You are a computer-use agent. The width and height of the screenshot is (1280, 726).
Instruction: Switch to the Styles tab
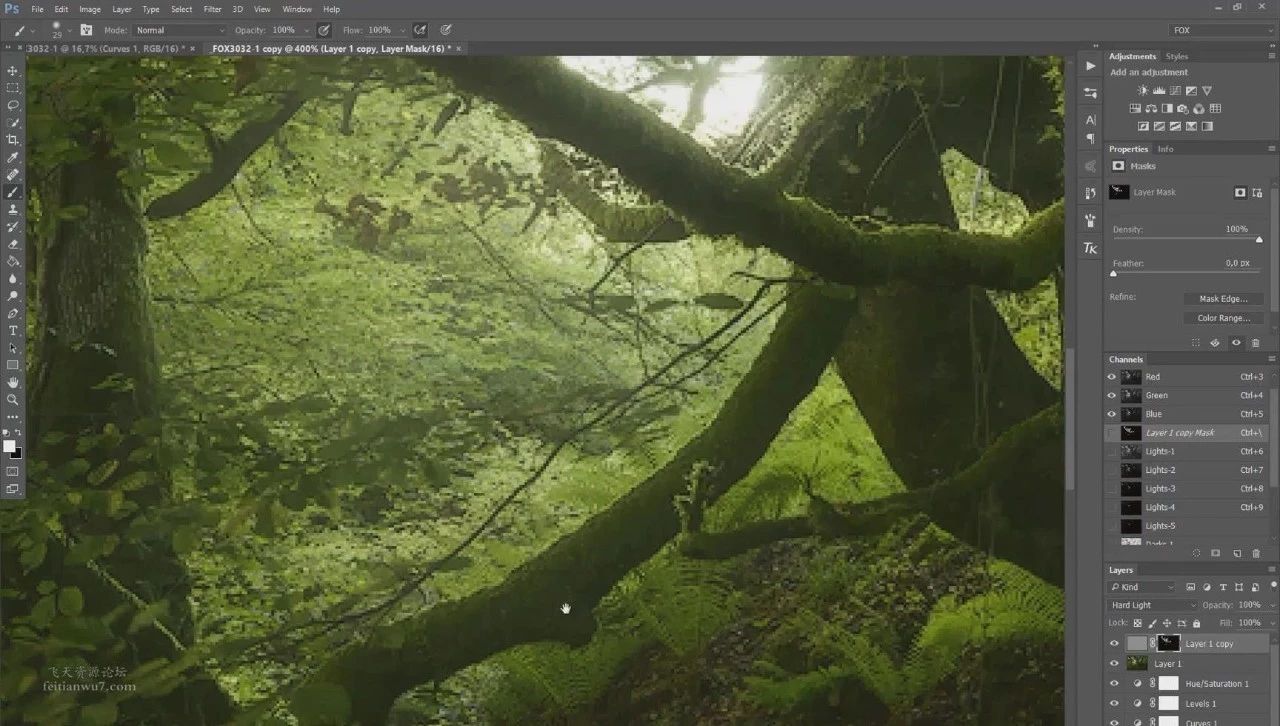point(1177,57)
